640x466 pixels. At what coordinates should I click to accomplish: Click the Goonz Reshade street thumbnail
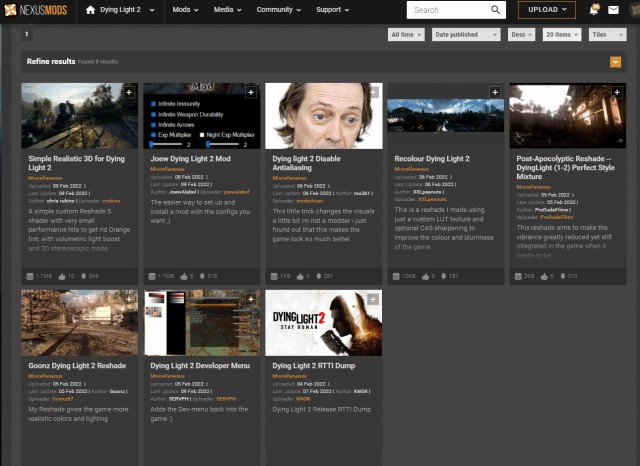[80, 323]
